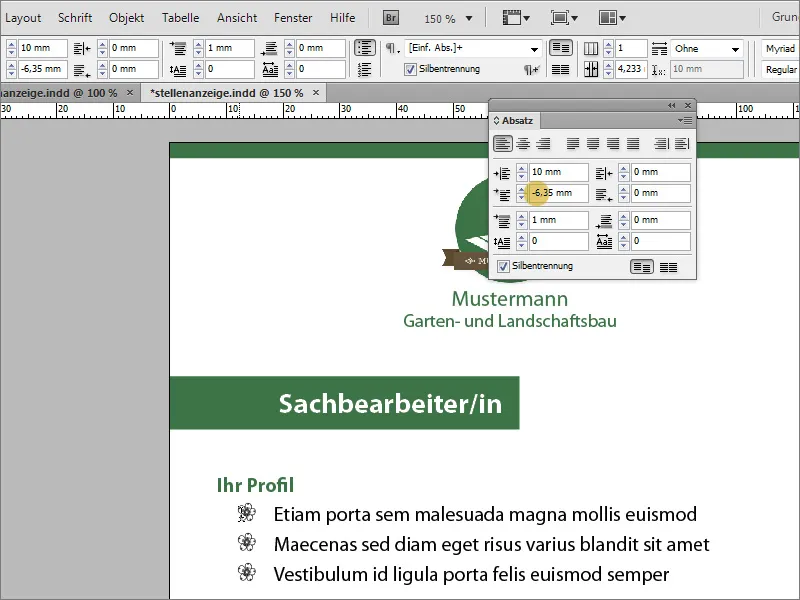This screenshot has width=800, height=600.
Task: Open the Ansicht menu
Action: click(237, 17)
